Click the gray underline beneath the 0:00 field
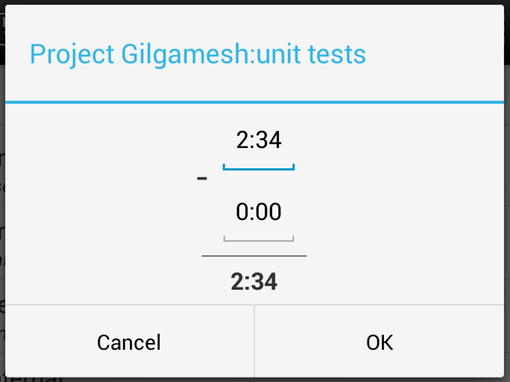Viewport: 510px width, 382px height. point(259,239)
